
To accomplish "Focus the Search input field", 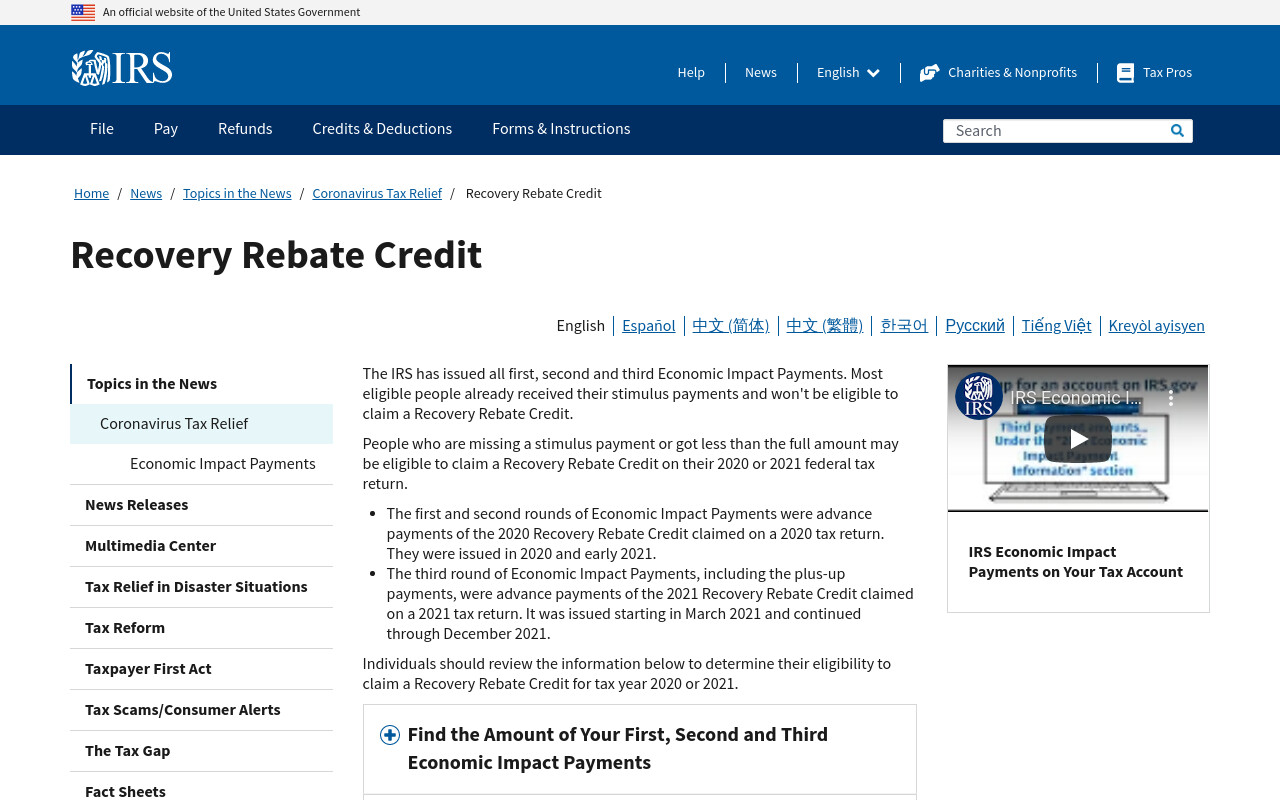I will (1055, 130).
